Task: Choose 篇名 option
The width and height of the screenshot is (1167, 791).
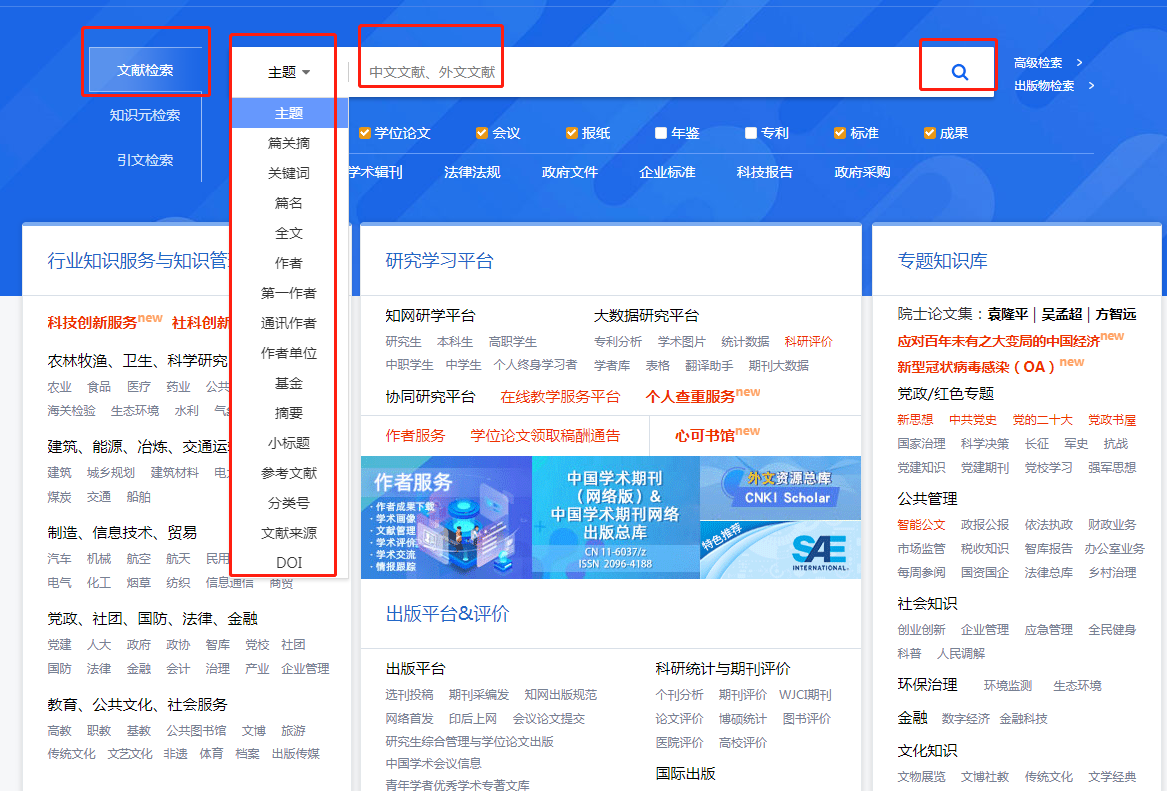Action: point(289,203)
